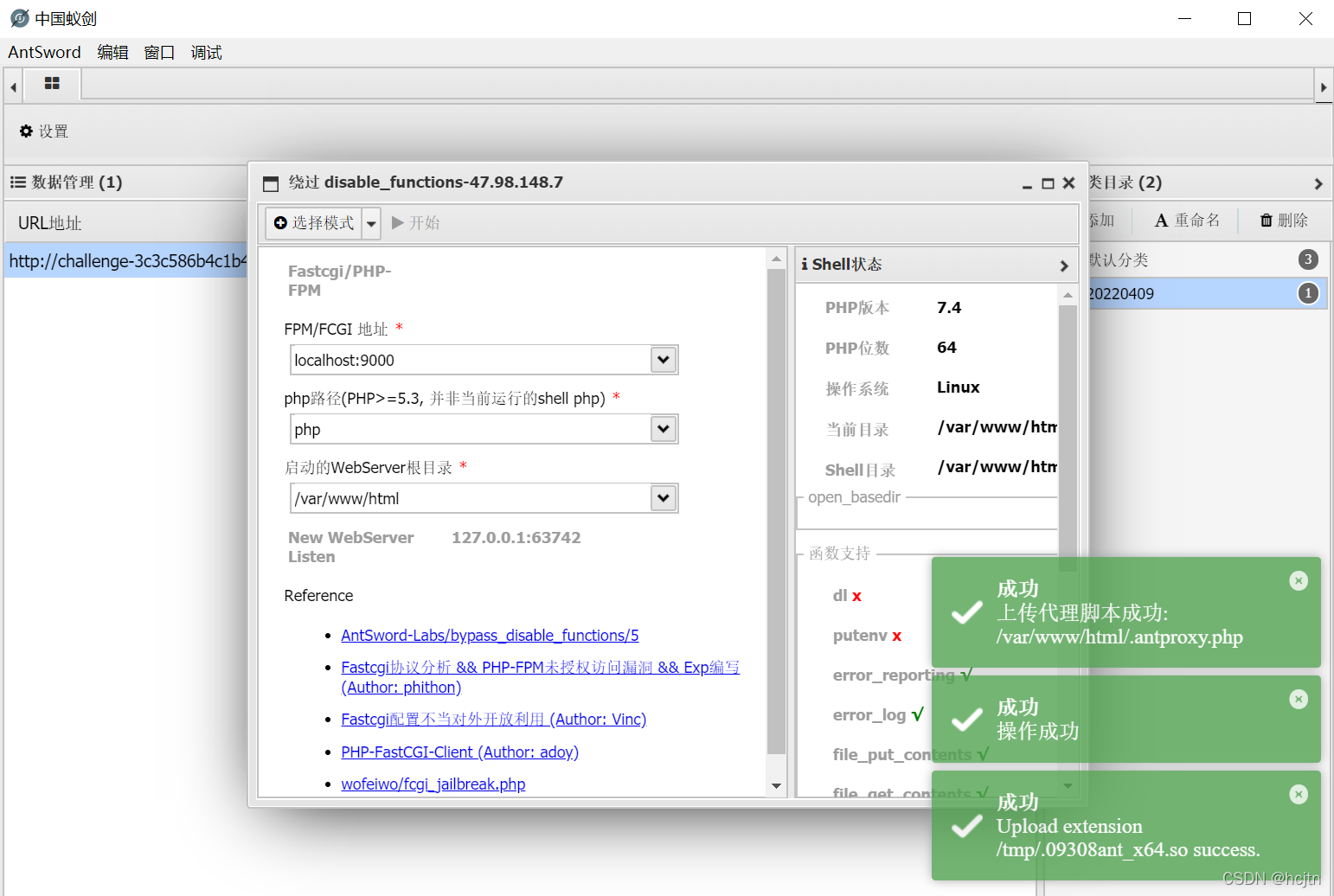
Task: Open the Fastcgi协议分析 phithon link
Action: pyautogui.click(x=540, y=677)
